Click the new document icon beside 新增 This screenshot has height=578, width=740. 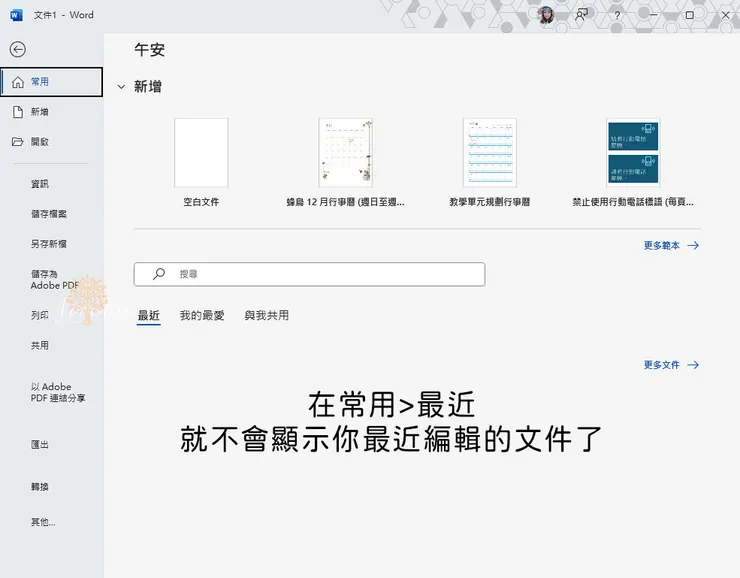point(18,112)
